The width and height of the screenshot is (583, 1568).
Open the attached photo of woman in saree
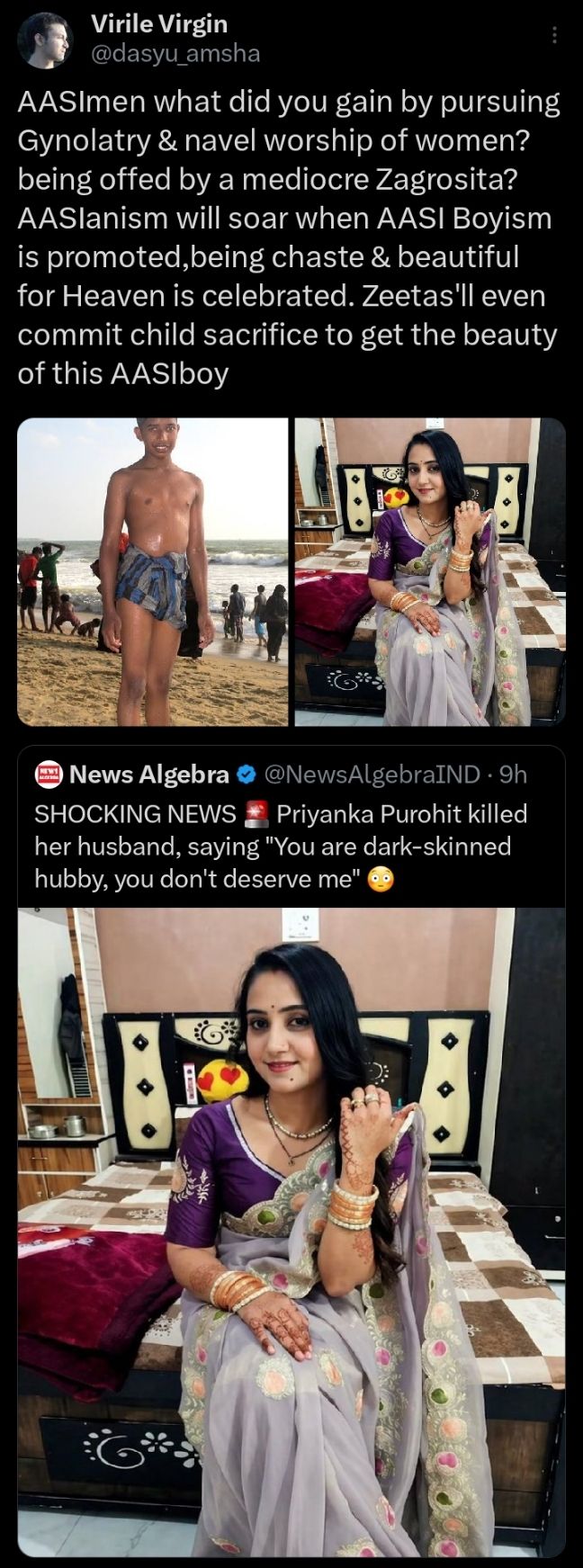430,571
